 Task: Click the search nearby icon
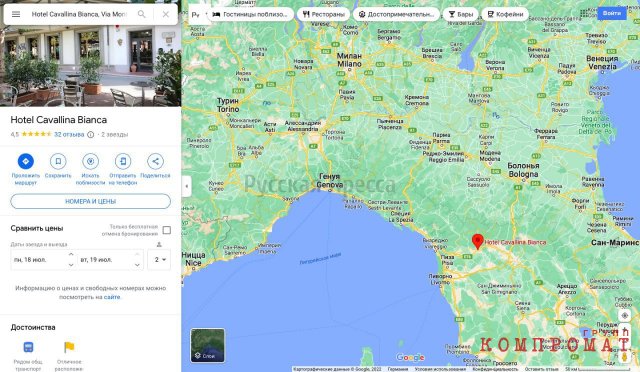pyautogui.click(x=91, y=161)
